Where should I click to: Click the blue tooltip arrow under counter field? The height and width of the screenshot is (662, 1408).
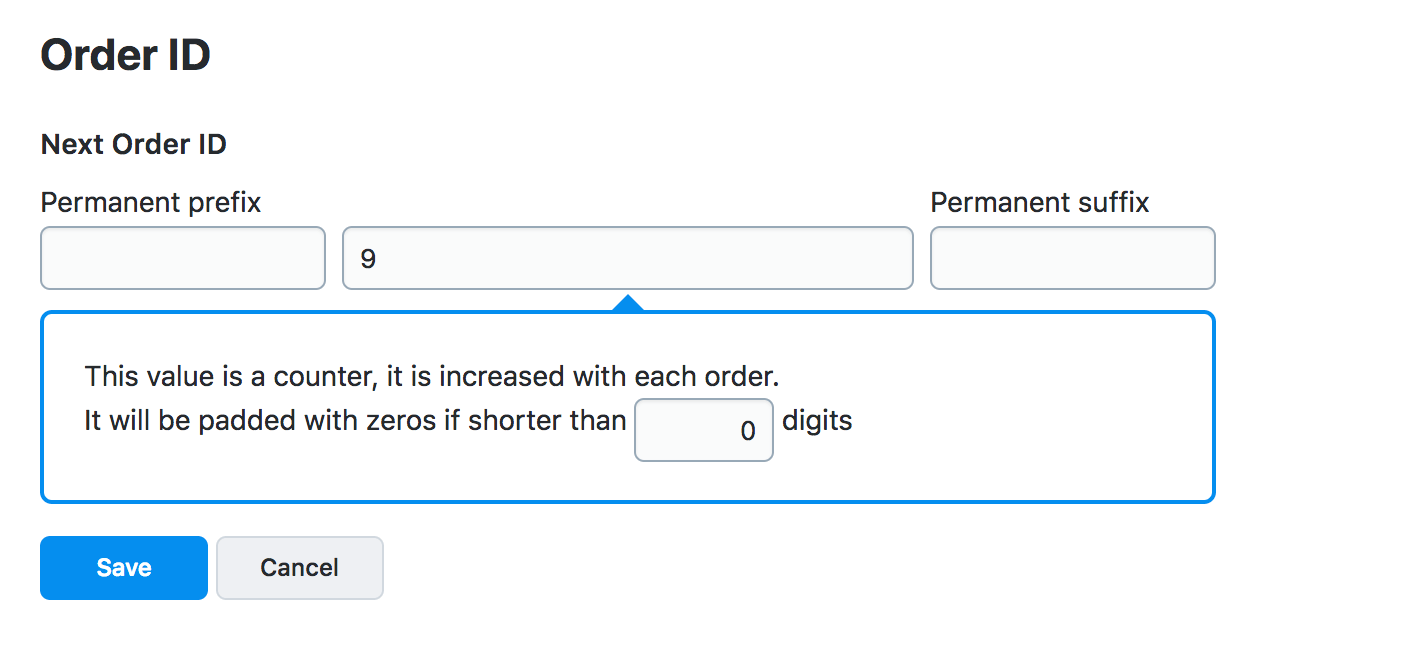(627, 303)
